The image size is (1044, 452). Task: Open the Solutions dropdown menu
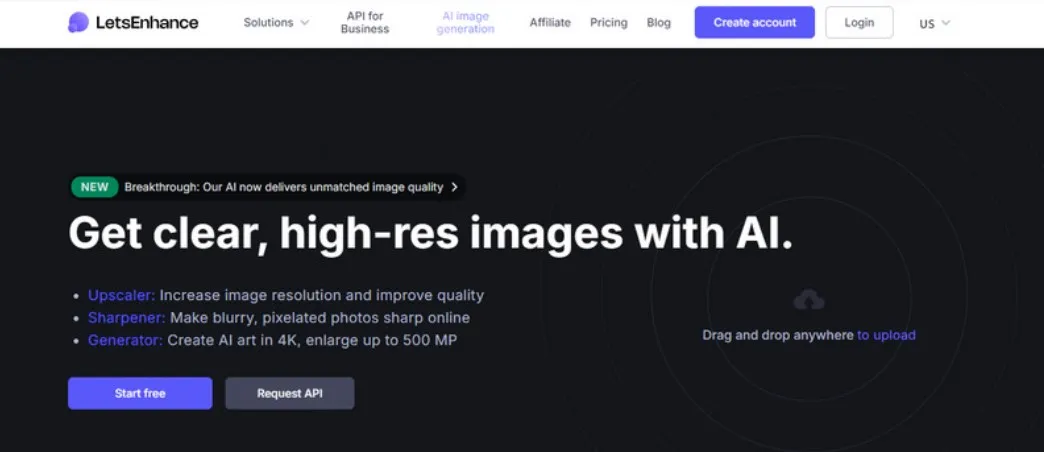276,23
